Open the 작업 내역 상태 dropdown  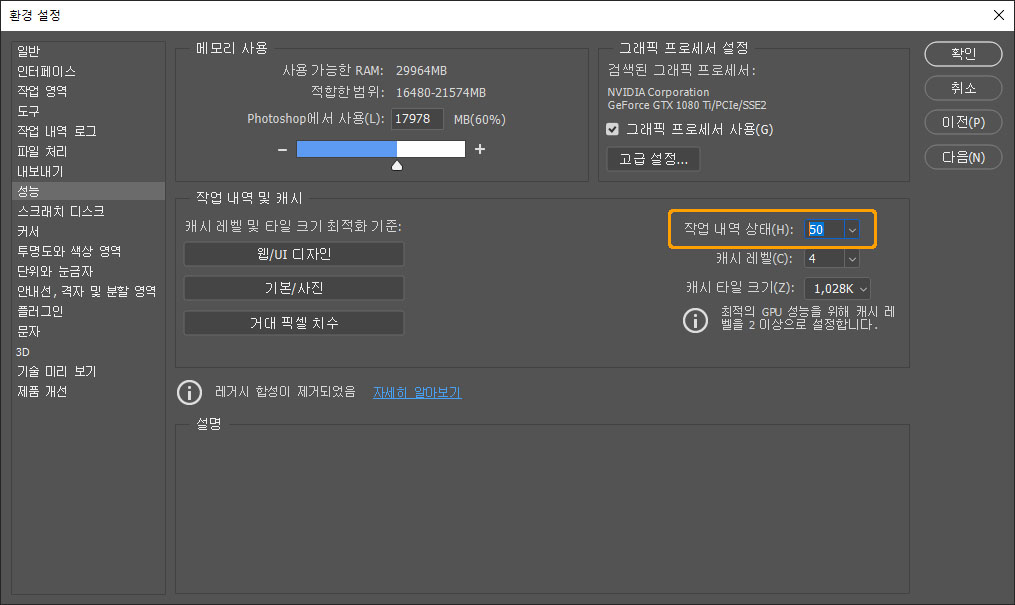click(x=852, y=229)
